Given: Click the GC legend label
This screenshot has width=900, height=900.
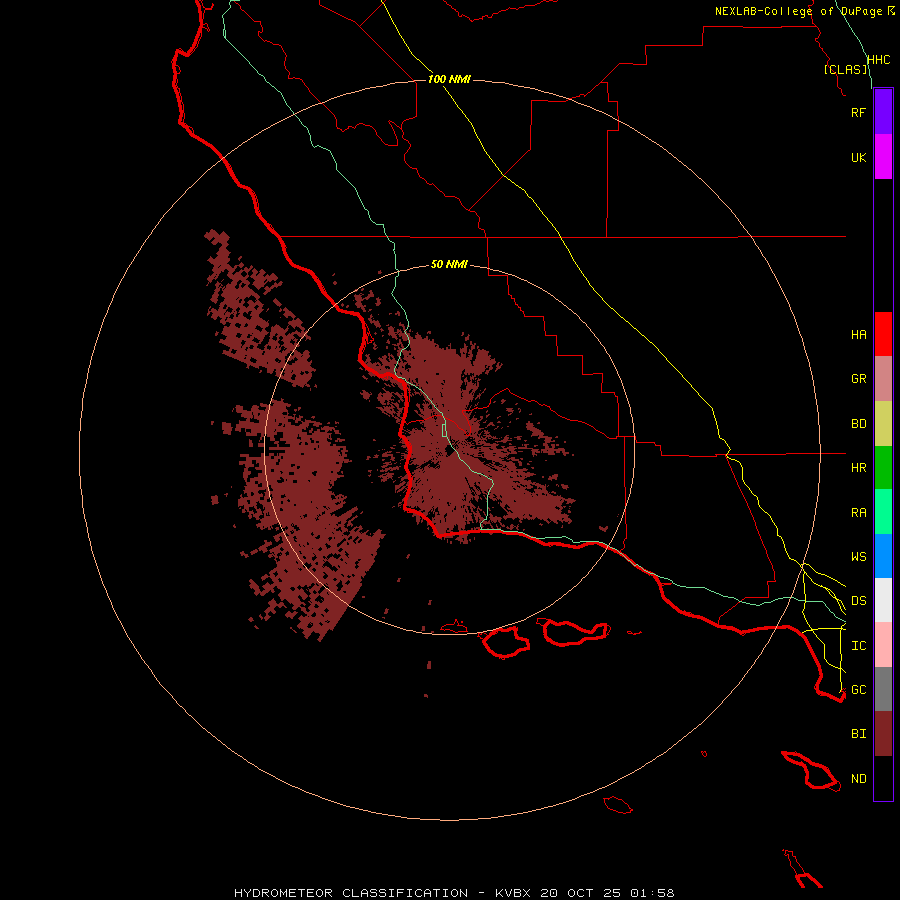Looking at the screenshot, I should click(x=858, y=690).
